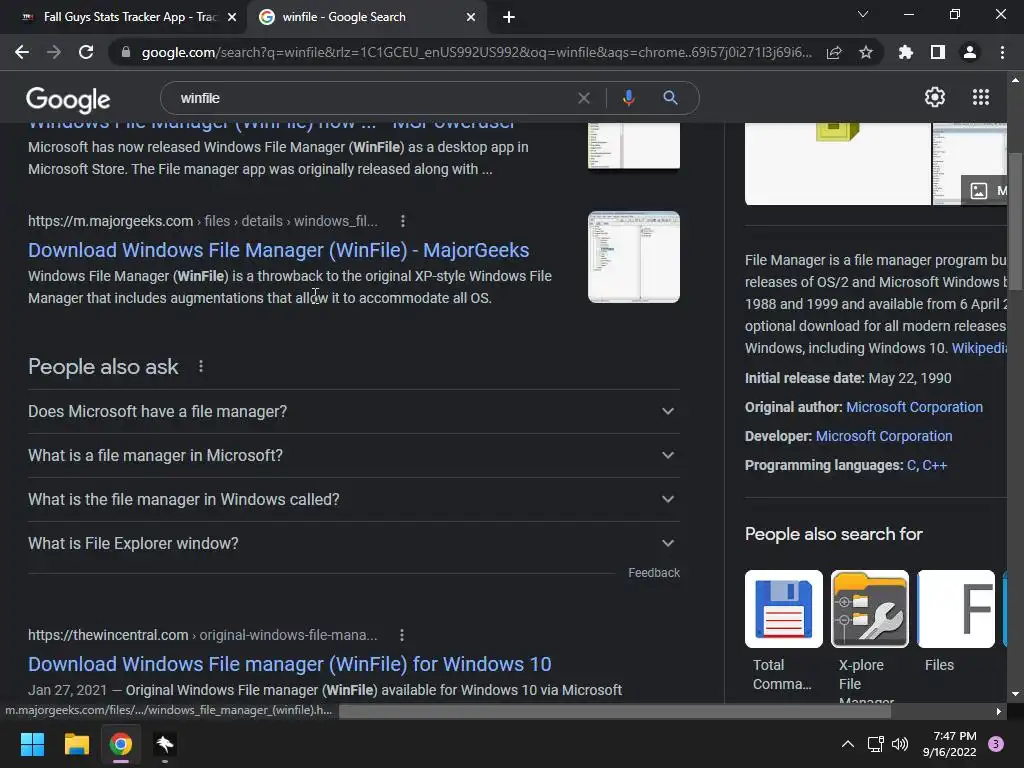
Task: Click the scroll-right arrow of horizontal scrollbar
Action: [x=999, y=711]
